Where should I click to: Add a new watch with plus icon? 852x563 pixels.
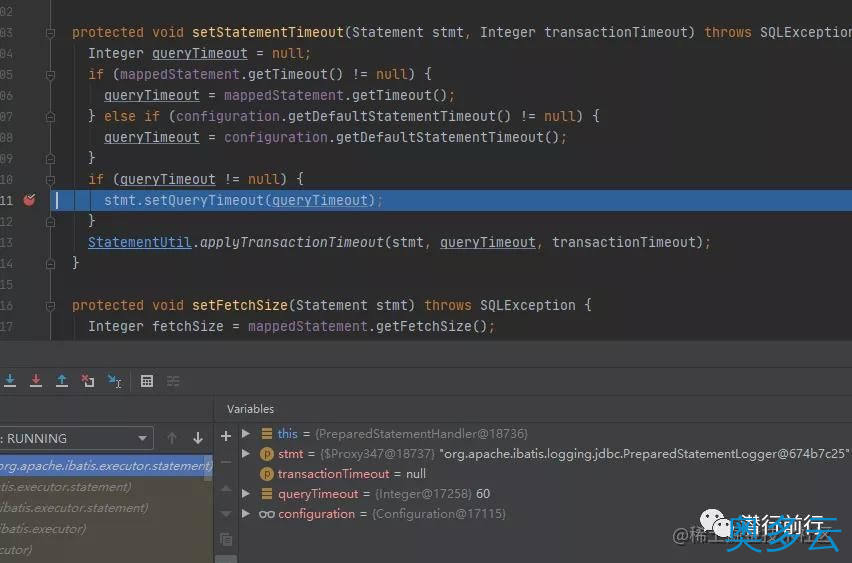[226, 436]
